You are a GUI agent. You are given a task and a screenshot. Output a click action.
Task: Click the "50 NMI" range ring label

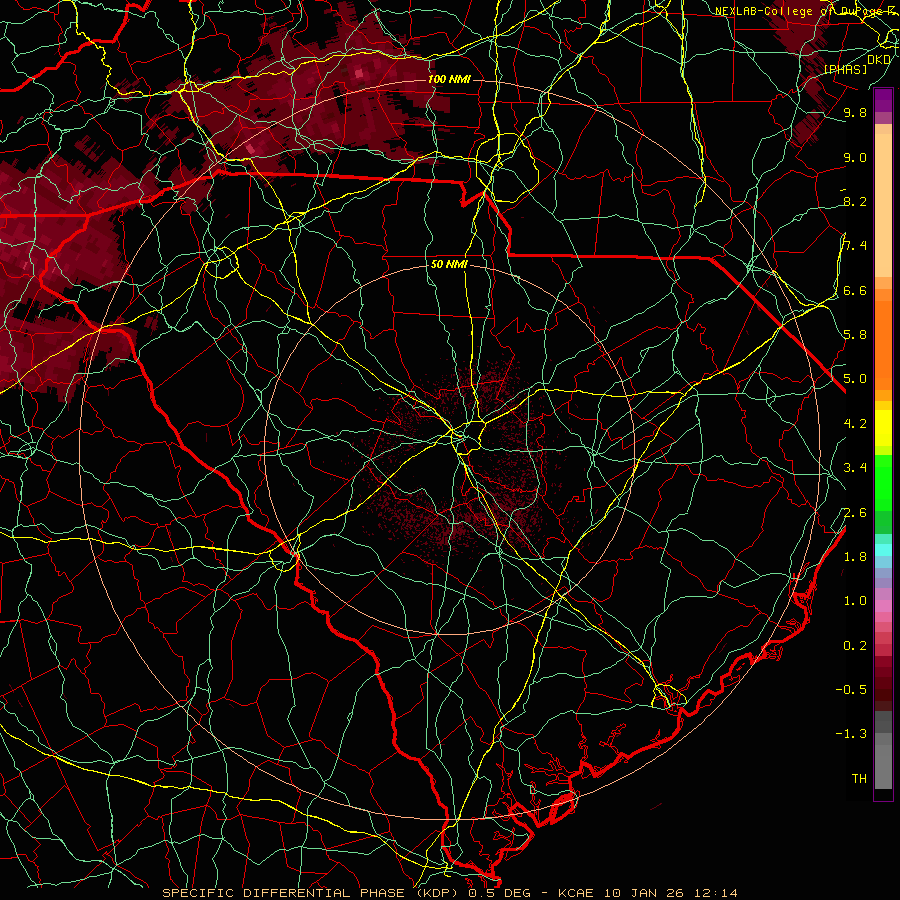pos(449,265)
